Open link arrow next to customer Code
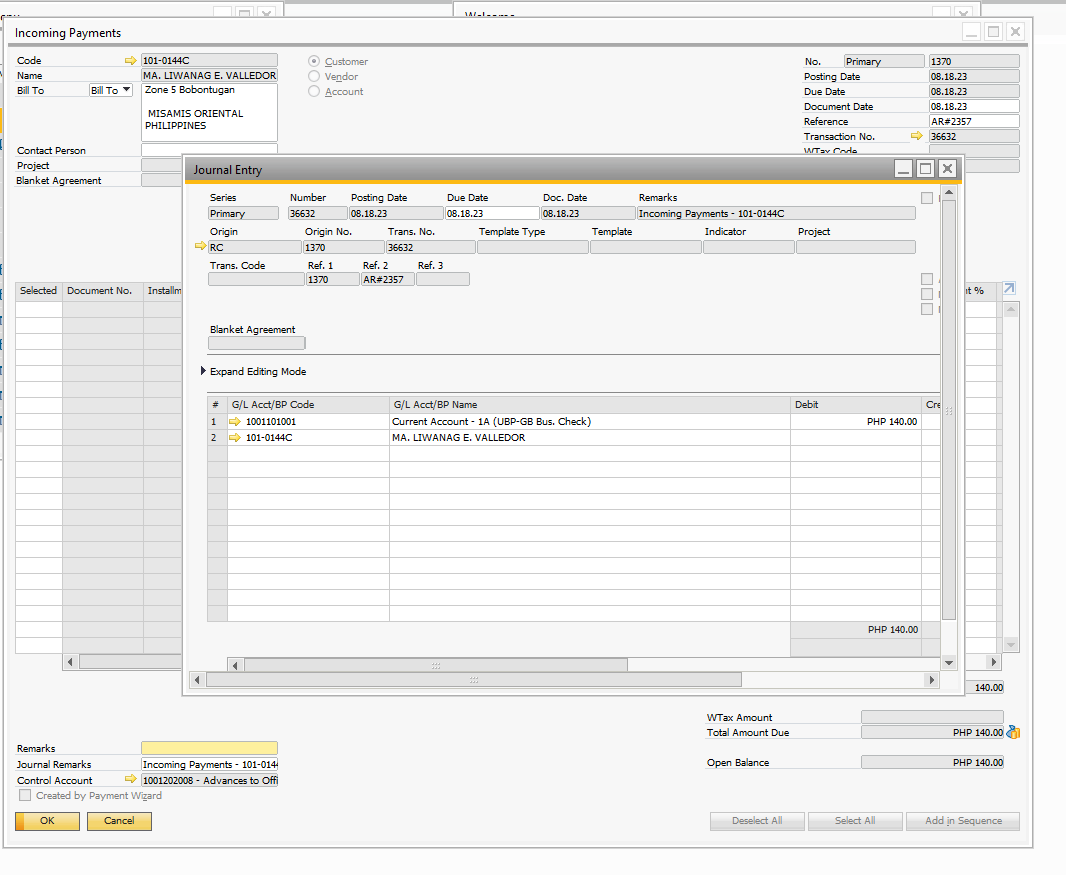The width and height of the screenshot is (1066, 875). coord(131,61)
